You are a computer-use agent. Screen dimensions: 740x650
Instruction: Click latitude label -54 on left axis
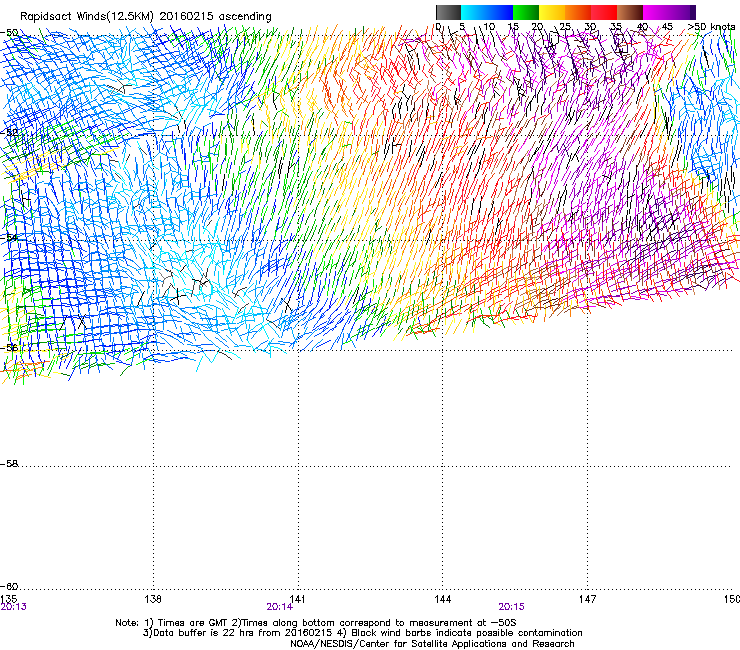pyautogui.click(x=9, y=237)
